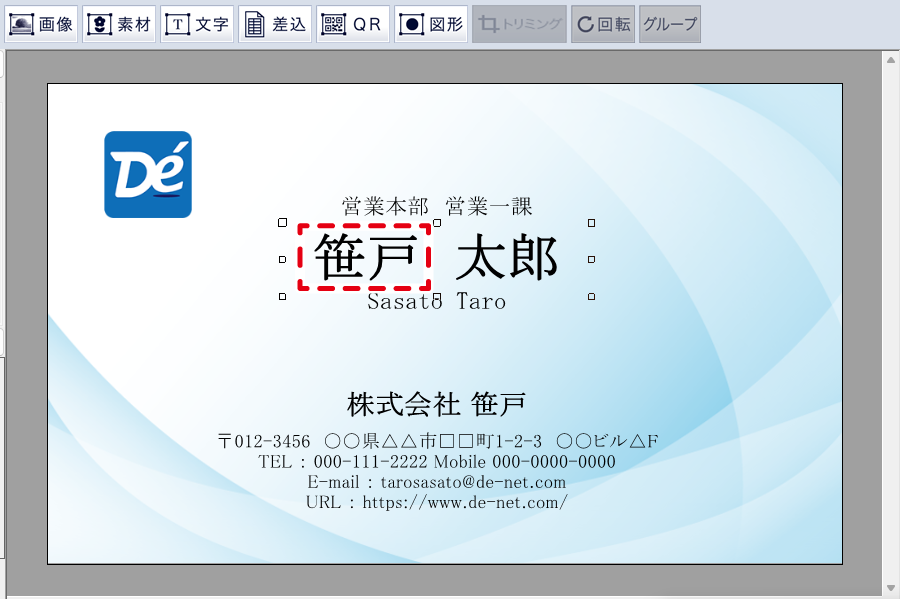Screen dimensions: 900x599
Task: Click the bottom-right selection handle of name box
Action: 591,297
